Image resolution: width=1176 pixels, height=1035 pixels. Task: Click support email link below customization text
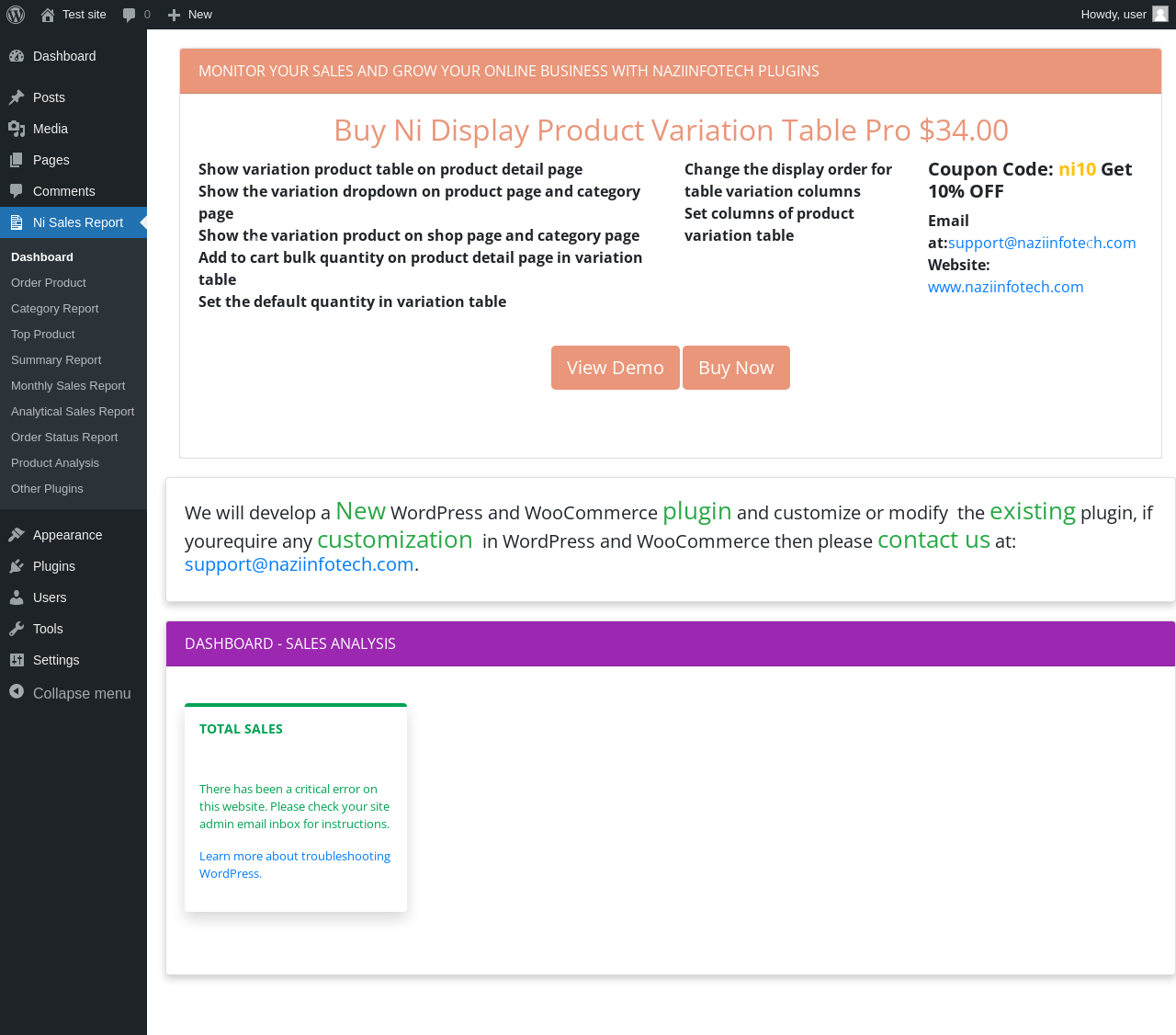[x=300, y=564]
